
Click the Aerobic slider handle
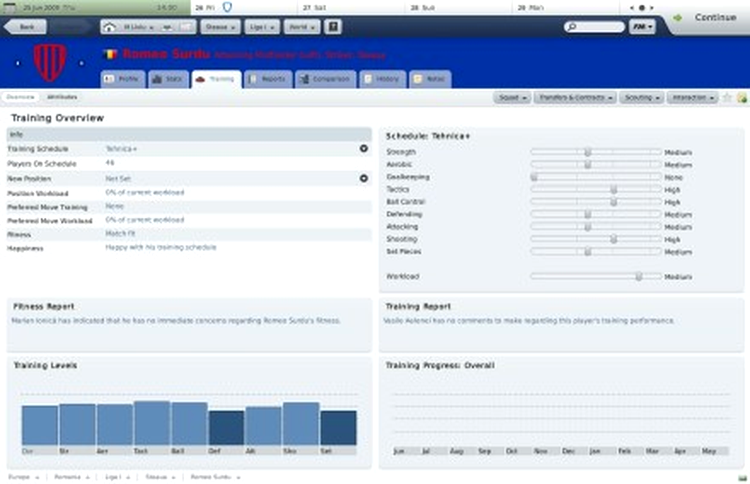pyautogui.click(x=588, y=165)
